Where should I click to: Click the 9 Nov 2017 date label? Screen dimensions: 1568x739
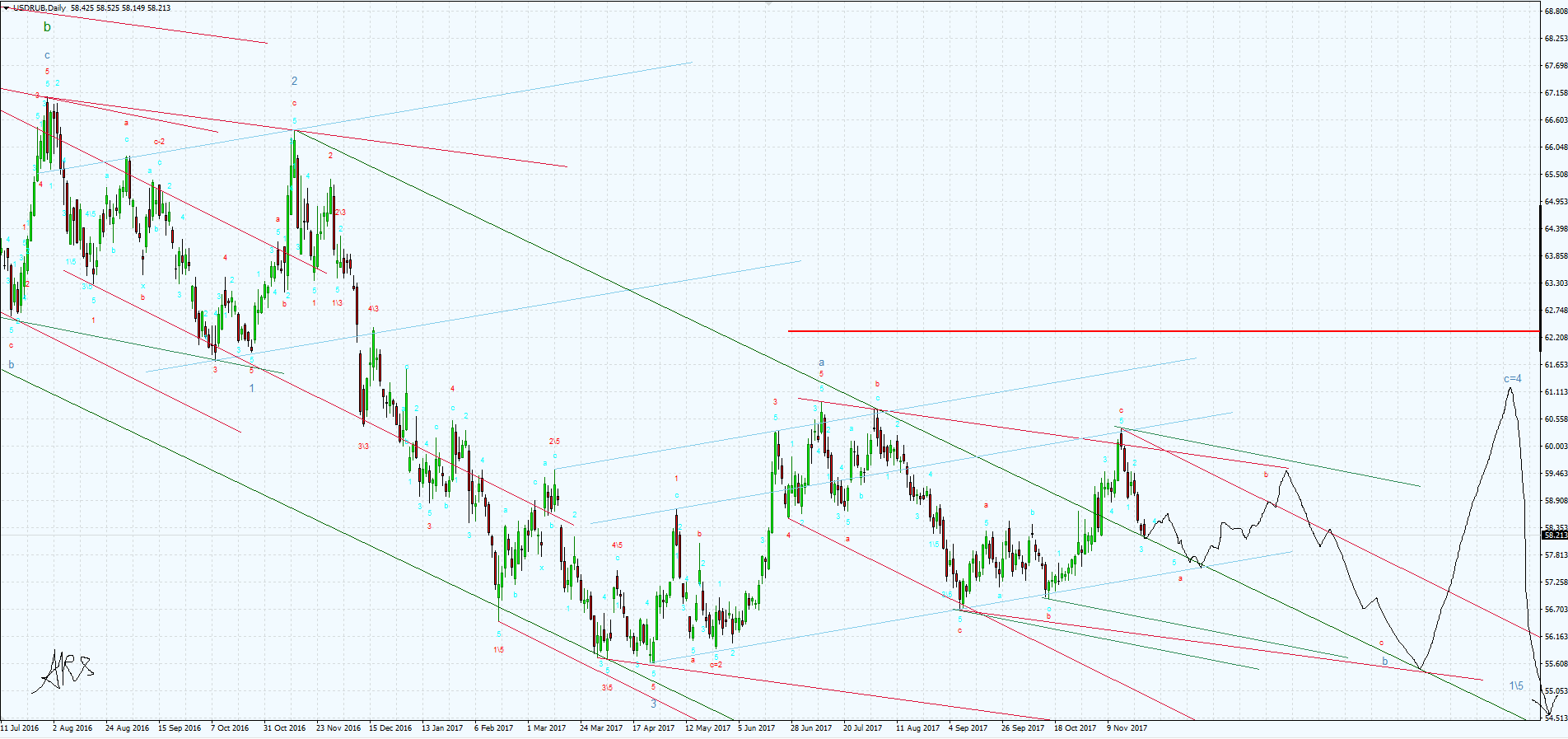point(1127,728)
